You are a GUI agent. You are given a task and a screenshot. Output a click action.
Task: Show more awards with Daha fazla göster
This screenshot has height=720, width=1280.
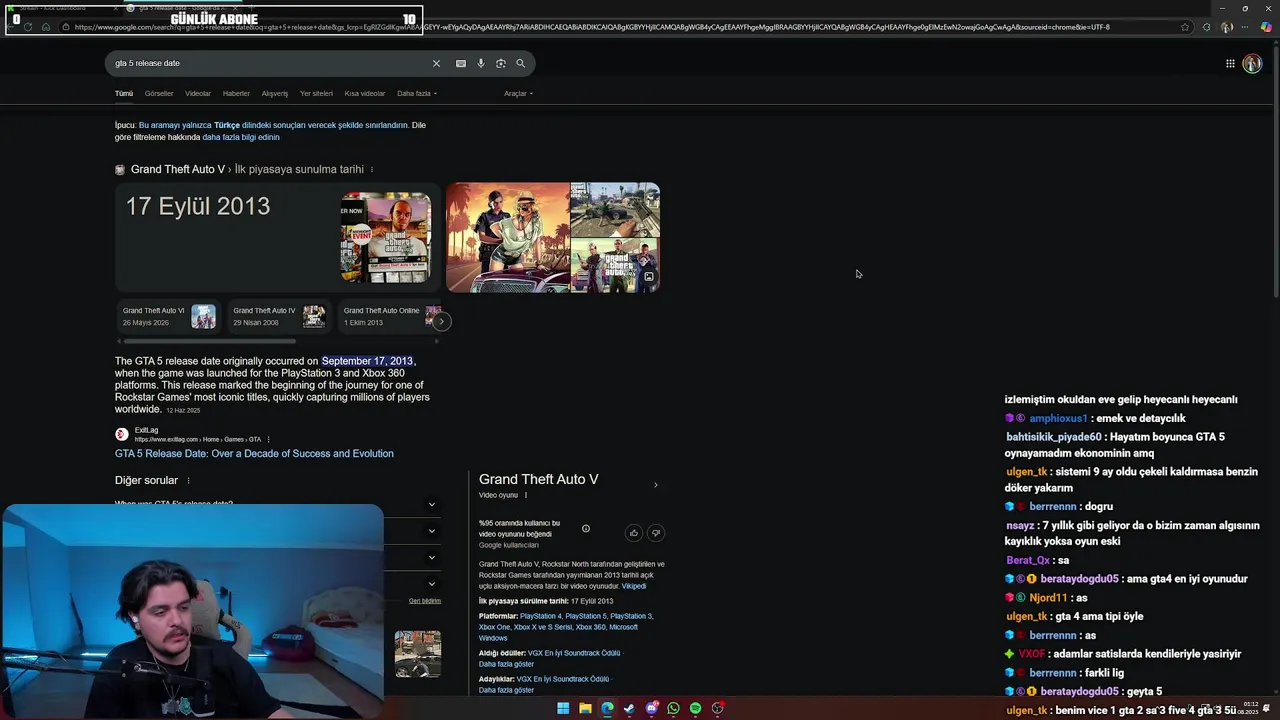(x=506, y=664)
